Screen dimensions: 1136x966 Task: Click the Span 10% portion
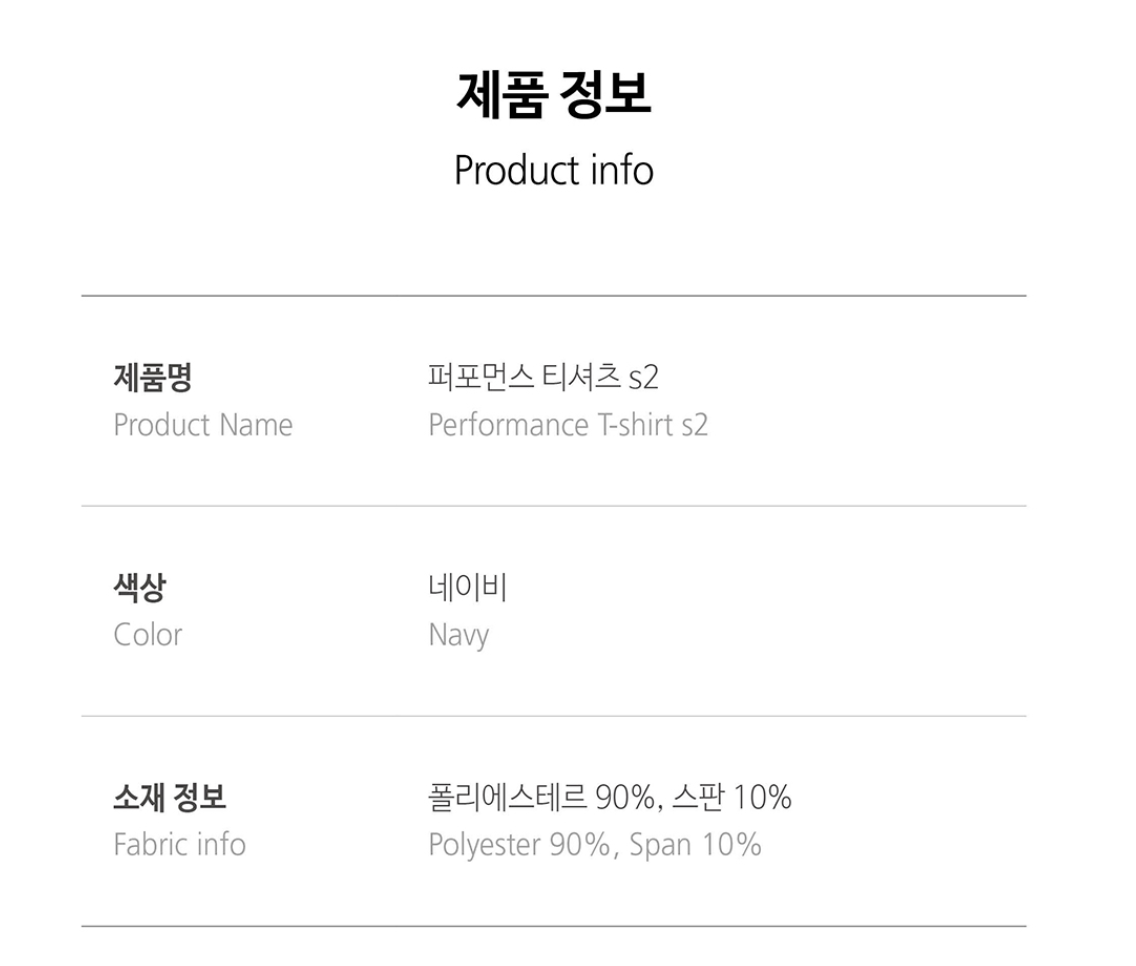click(695, 845)
